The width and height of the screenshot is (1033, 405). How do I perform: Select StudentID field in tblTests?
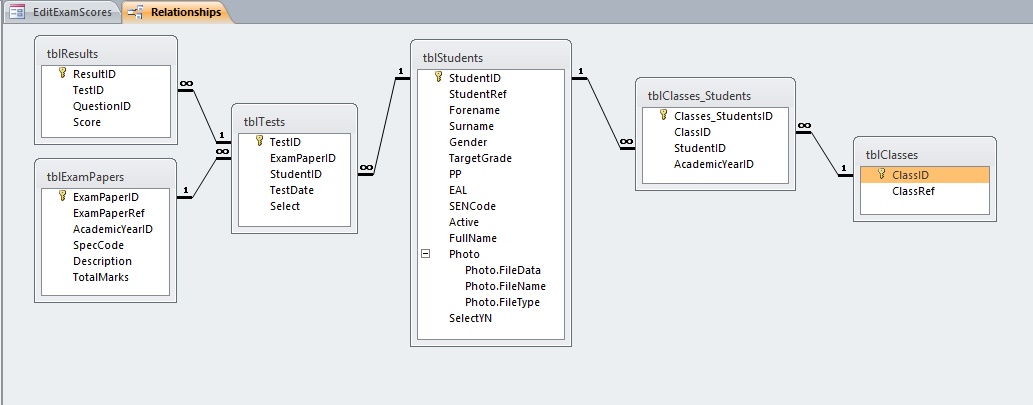(x=294, y=174)
